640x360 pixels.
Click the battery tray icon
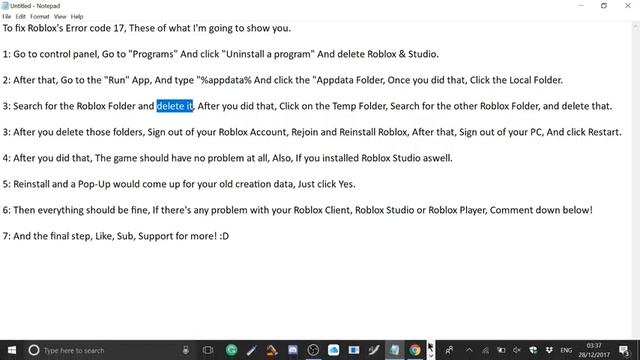tap(501, 350)
